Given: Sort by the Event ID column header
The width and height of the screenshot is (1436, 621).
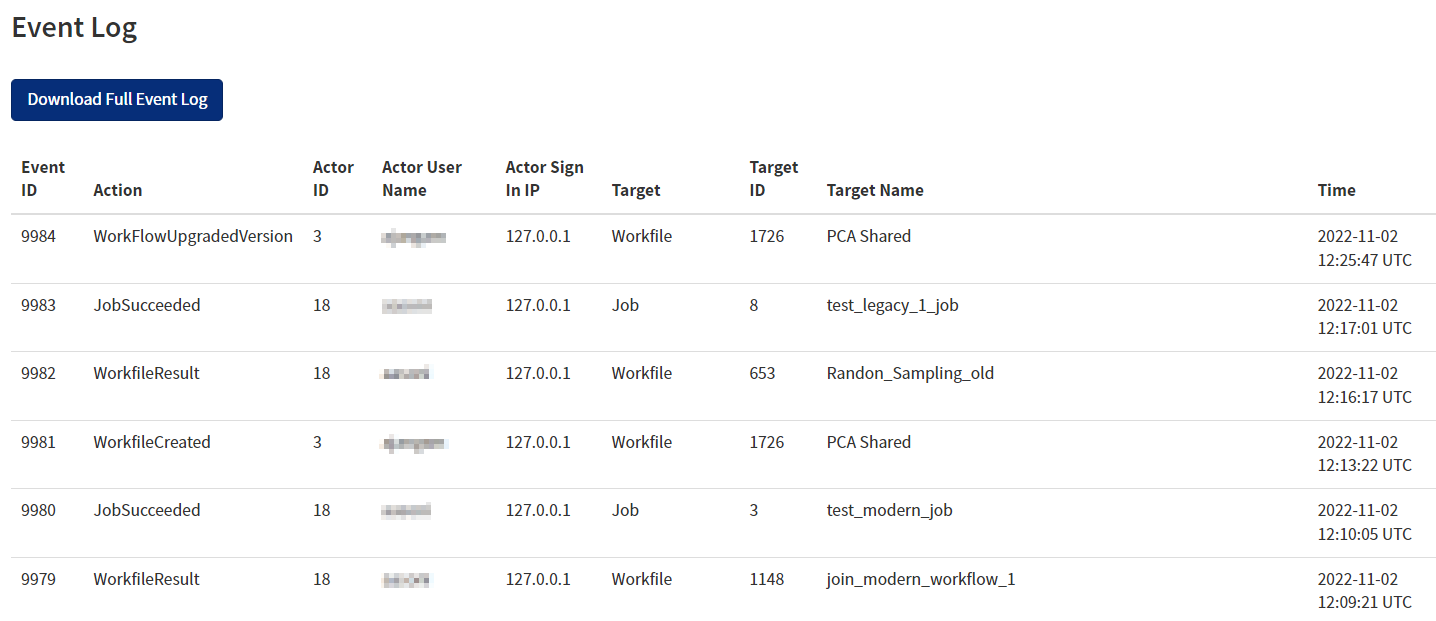Looking at the screenshot, I should click(x=43, y=178).
